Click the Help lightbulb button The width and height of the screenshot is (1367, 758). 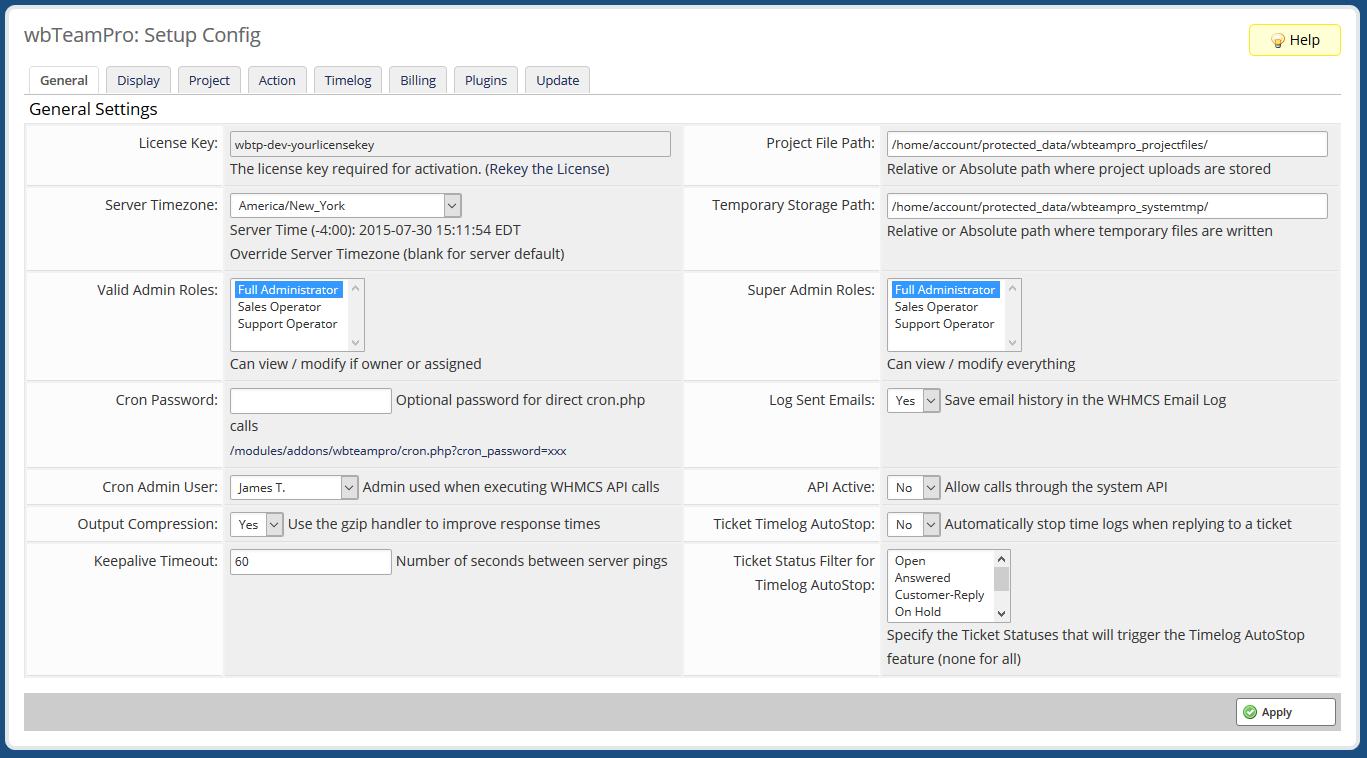tap(1294, 40)
